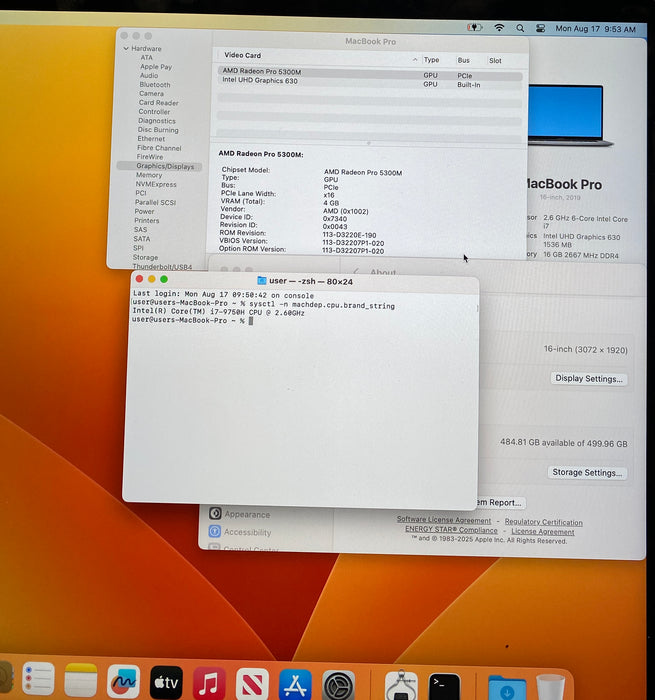
Task: Launch Music app from the Dock
Action: (x=209, y=683)
